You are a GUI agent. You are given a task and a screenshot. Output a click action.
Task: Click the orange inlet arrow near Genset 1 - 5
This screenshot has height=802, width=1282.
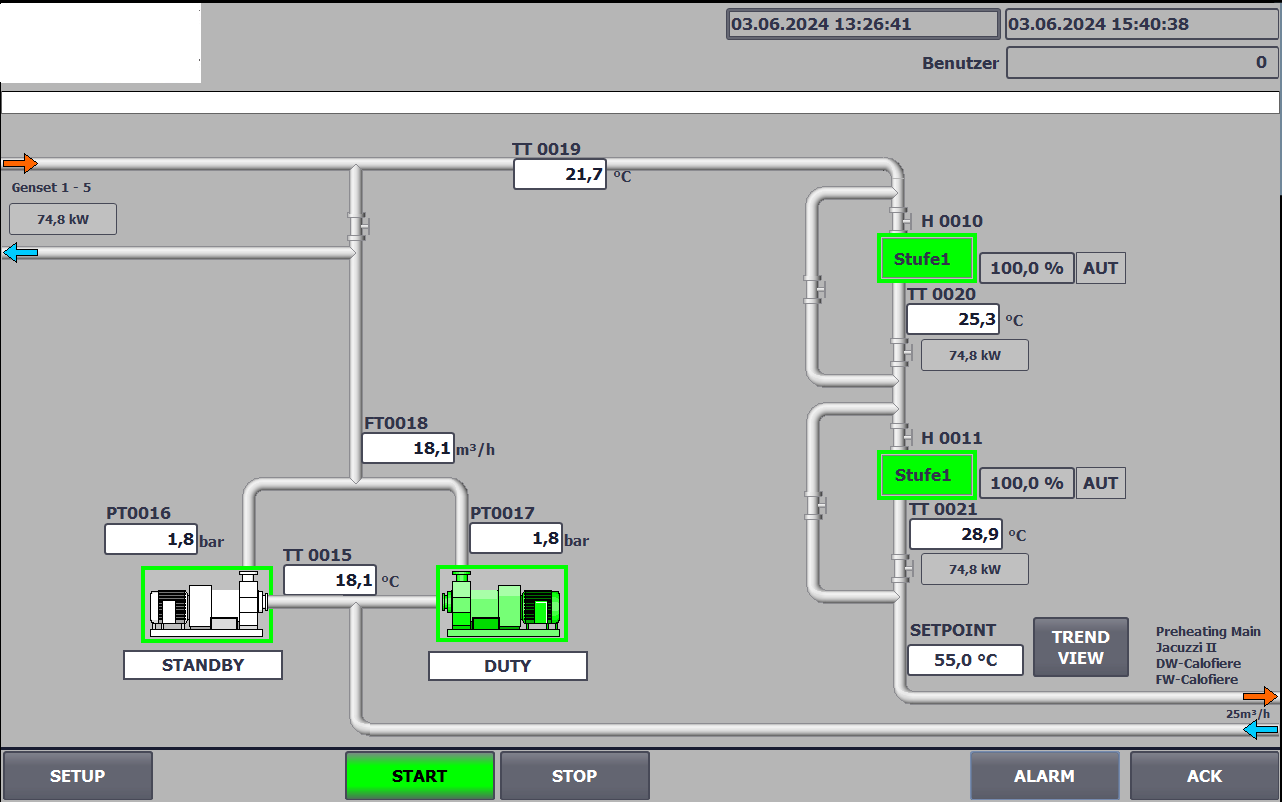tap(20, 163)
